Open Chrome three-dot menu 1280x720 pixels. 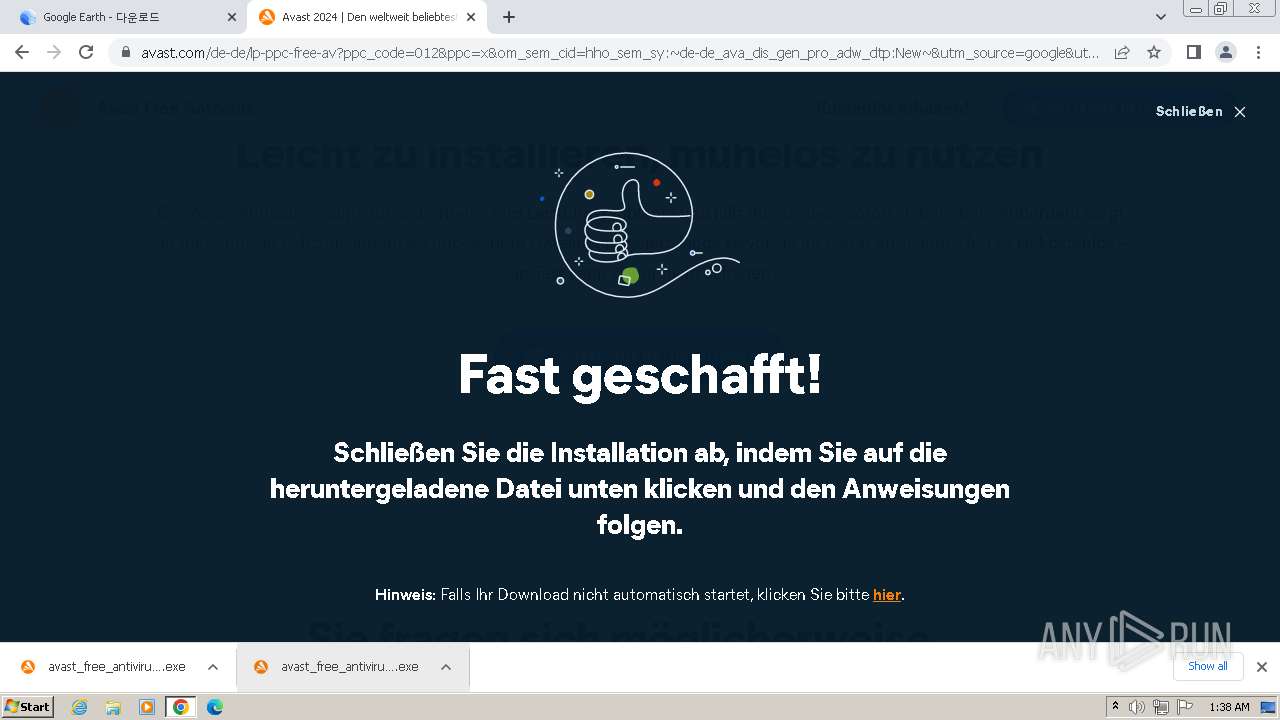coord(1258,52)
